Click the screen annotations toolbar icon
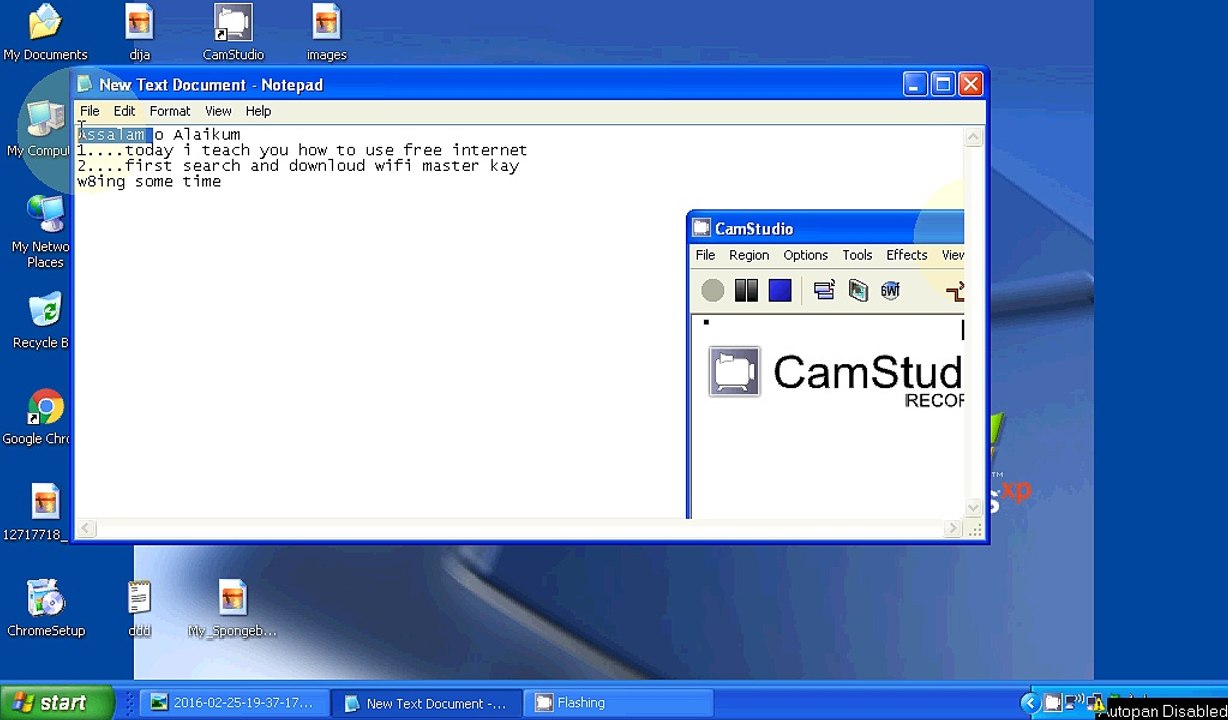This screenshot has width=1228, height=720. coord(858,291)
